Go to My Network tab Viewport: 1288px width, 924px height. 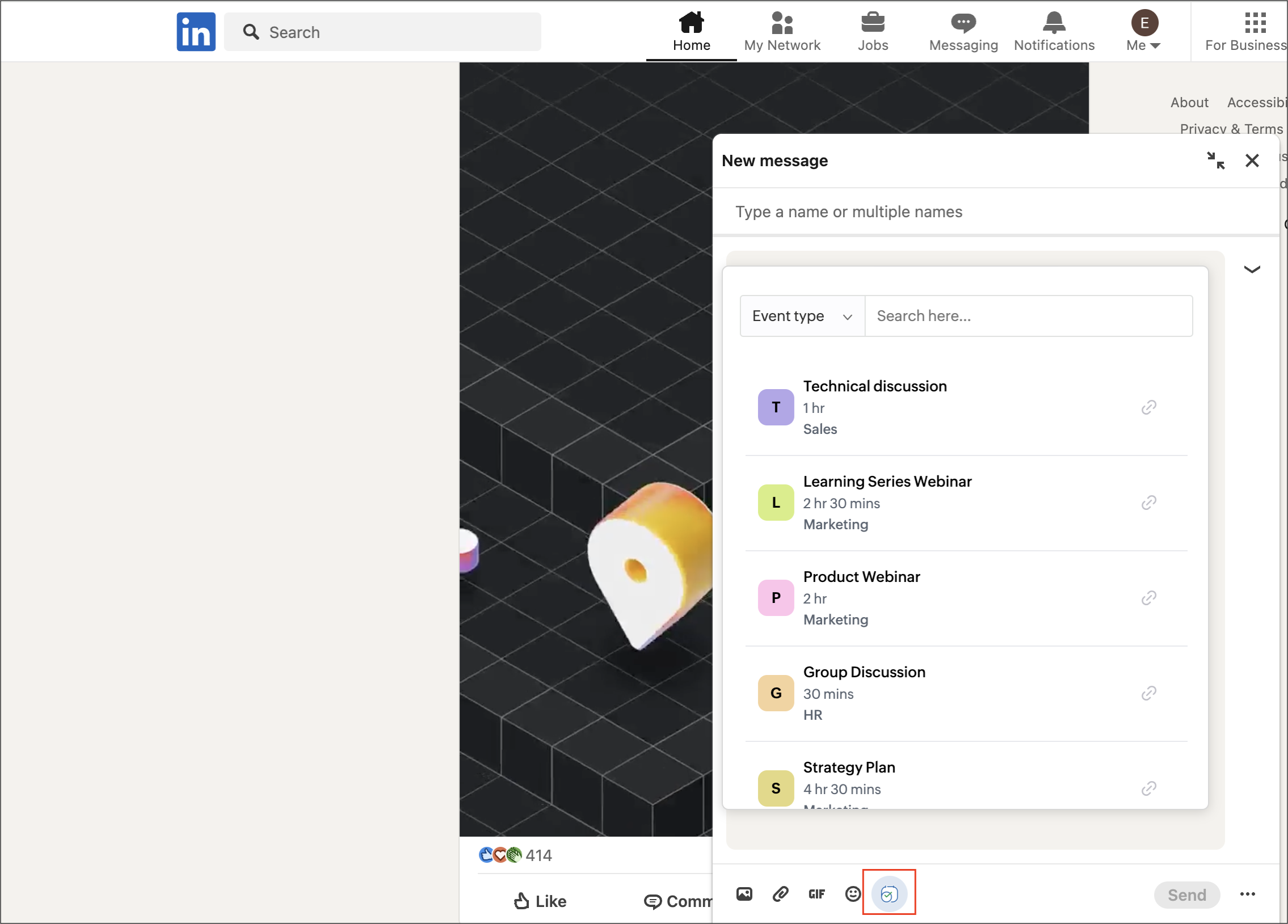coord(782,32)
